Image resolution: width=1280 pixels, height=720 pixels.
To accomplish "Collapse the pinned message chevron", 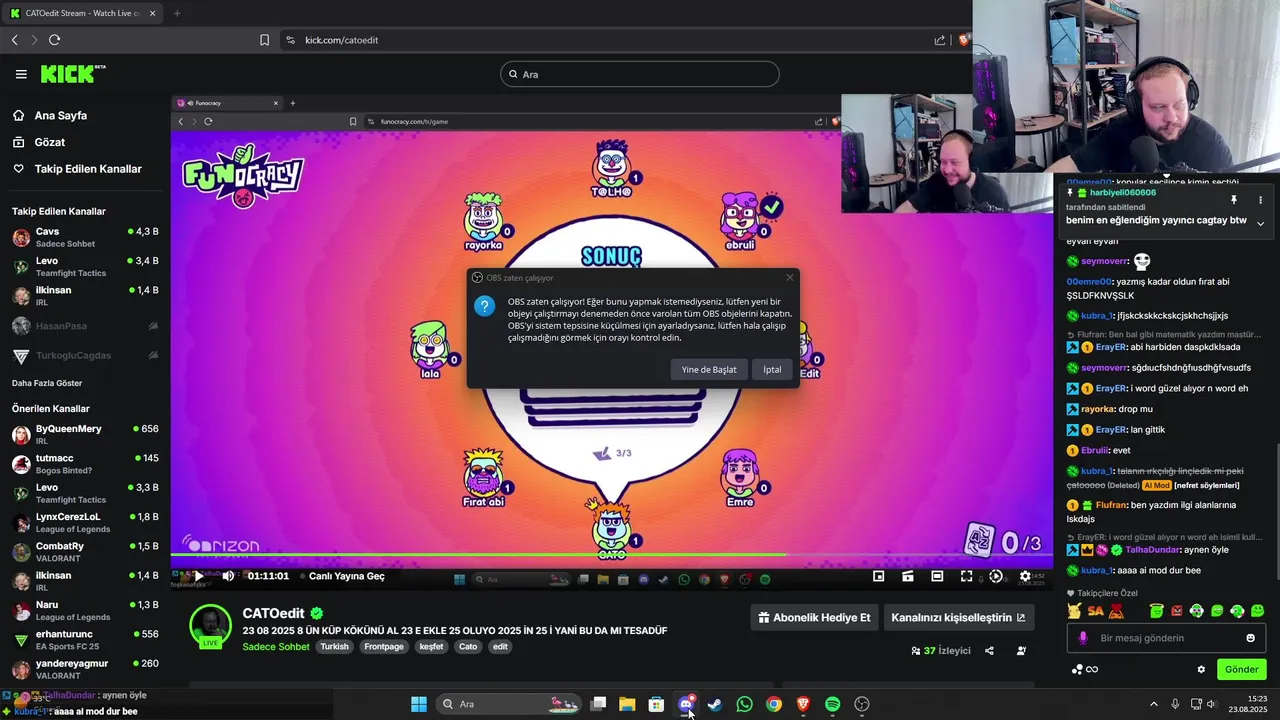I will (1260, 223).
